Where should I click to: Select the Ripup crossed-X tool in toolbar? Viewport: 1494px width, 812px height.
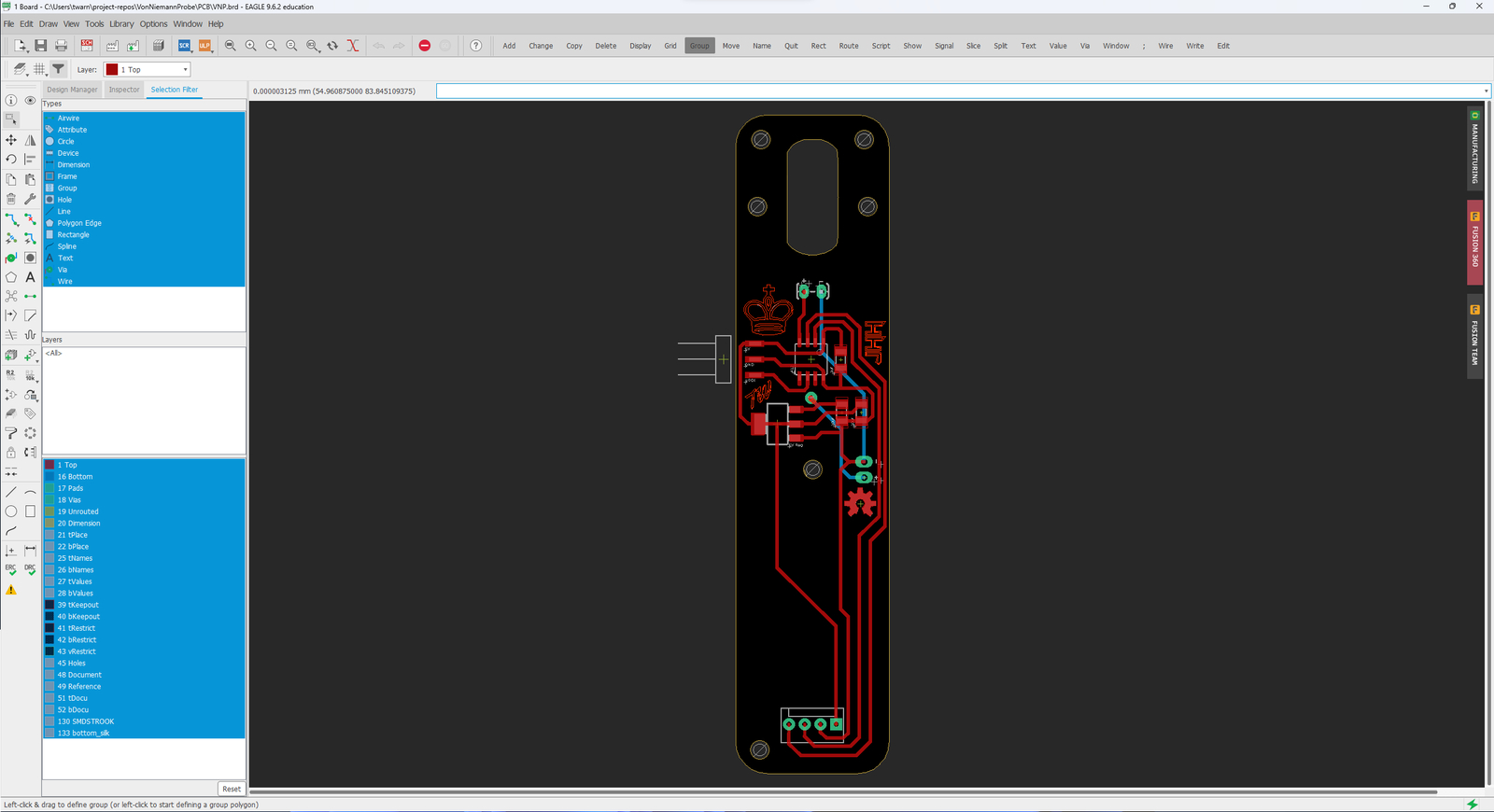coord(353,46)
